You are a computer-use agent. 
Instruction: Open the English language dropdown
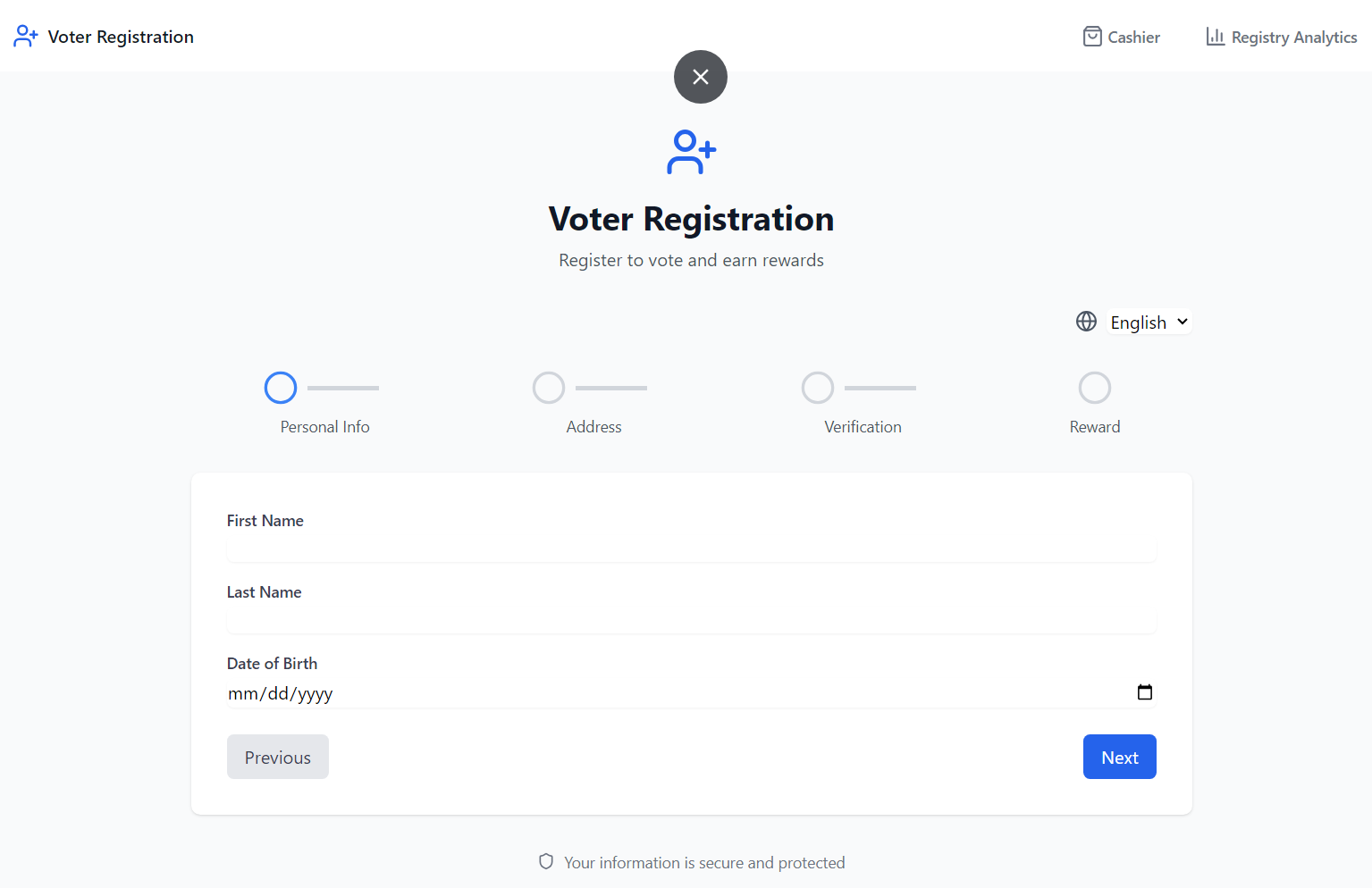(1148, 321)
